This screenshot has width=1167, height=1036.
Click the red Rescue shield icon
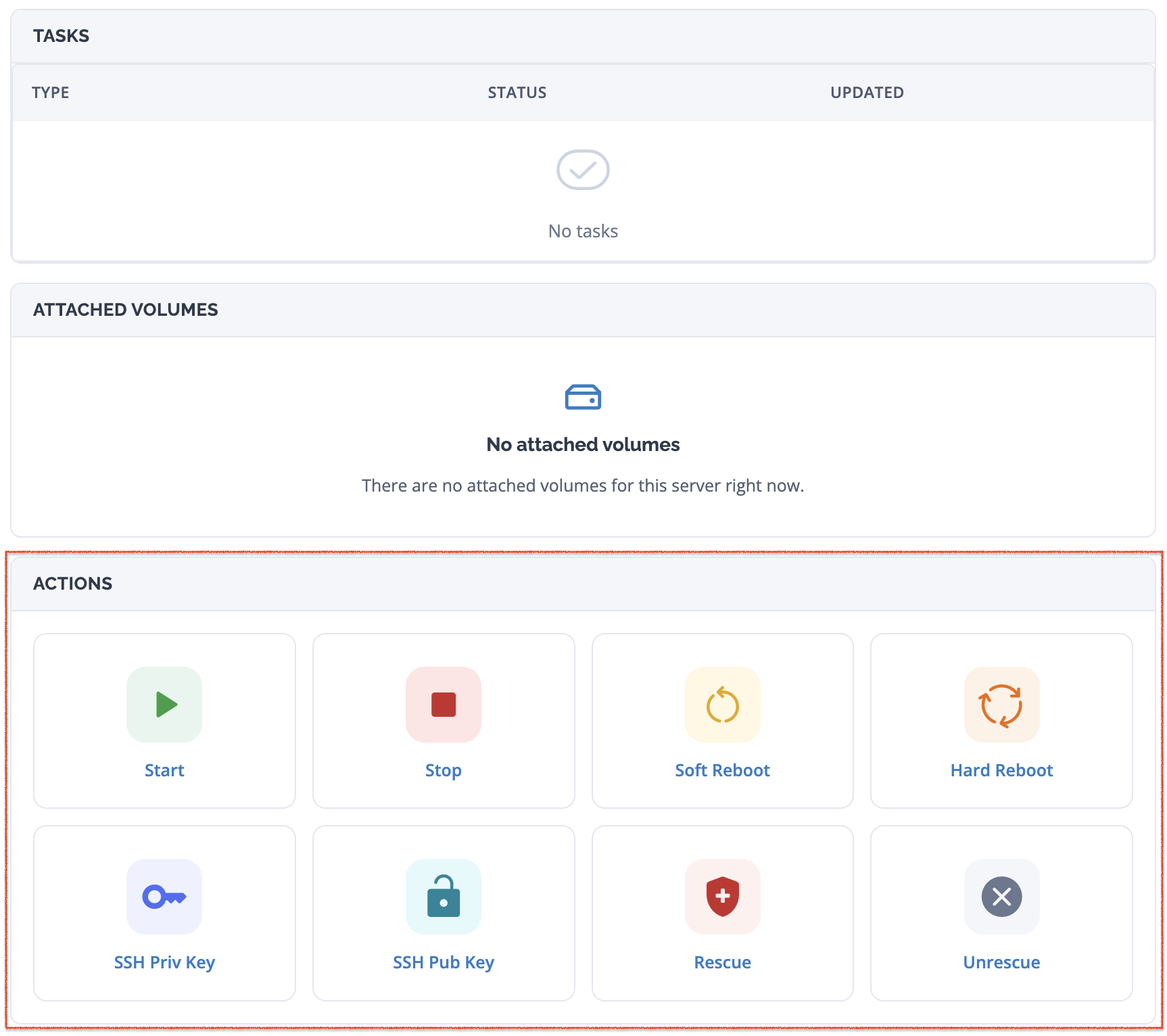pos(723,897)
